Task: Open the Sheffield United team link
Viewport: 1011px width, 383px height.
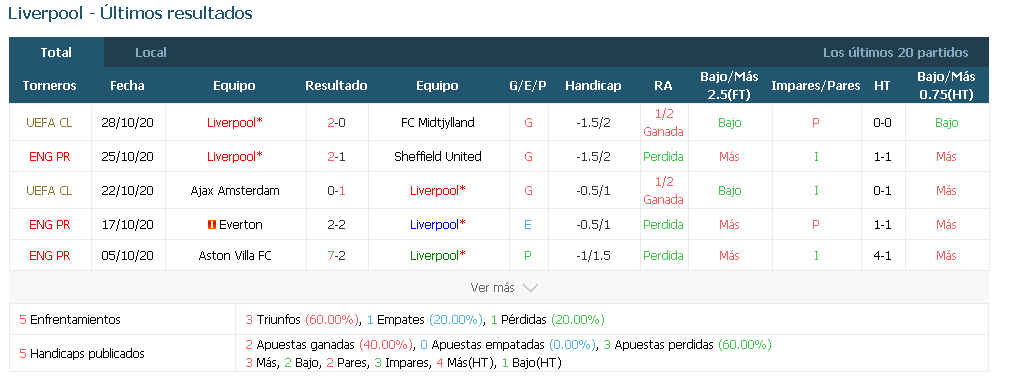Action: pyautogui.click(x=438, y=157)
